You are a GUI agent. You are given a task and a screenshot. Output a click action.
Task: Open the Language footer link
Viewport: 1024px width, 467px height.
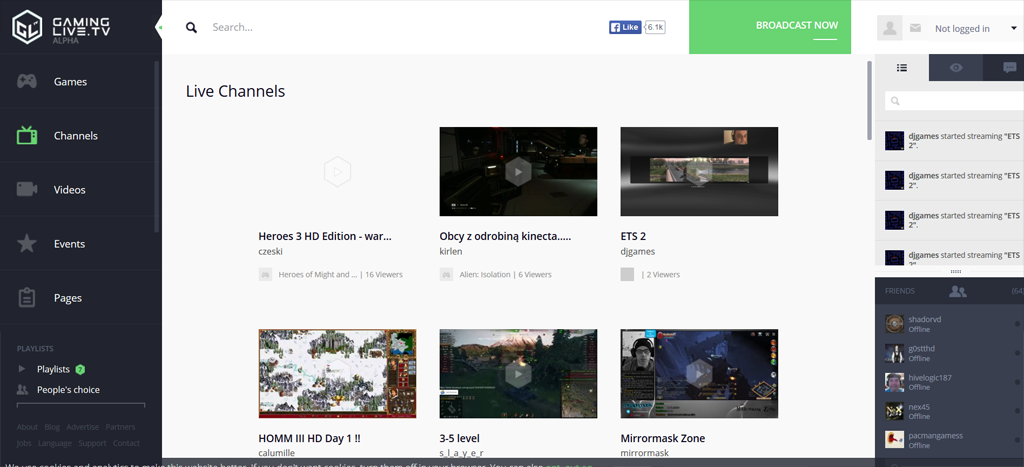tap(55, 443)
